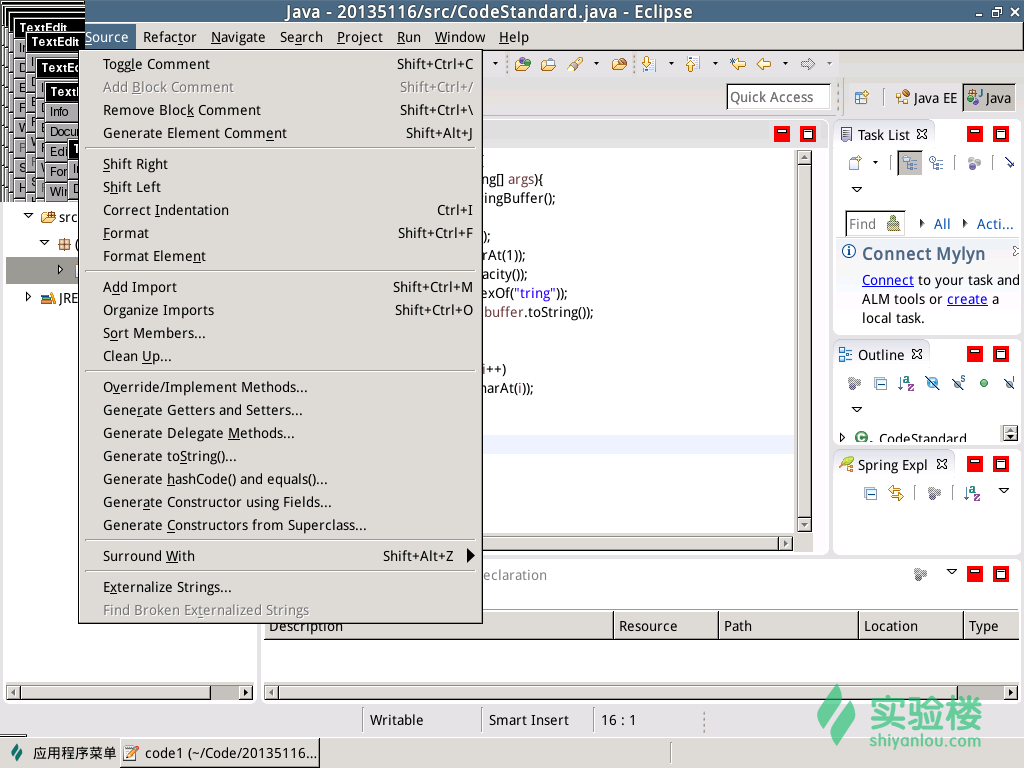Screen dimensions: 1024x768
Task: Expand the JRE System Library node
Action: click(28, 297)
